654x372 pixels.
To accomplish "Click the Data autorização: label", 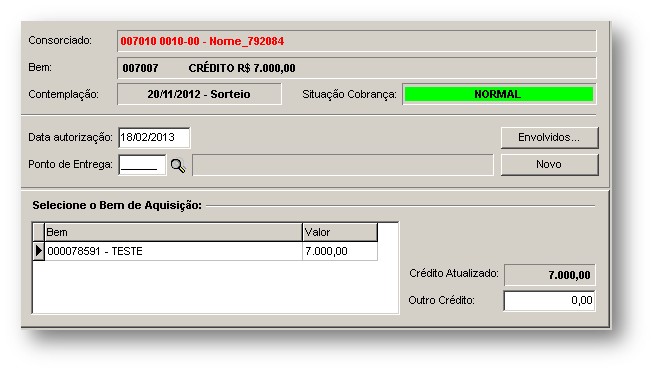I will tap(70, 137).
